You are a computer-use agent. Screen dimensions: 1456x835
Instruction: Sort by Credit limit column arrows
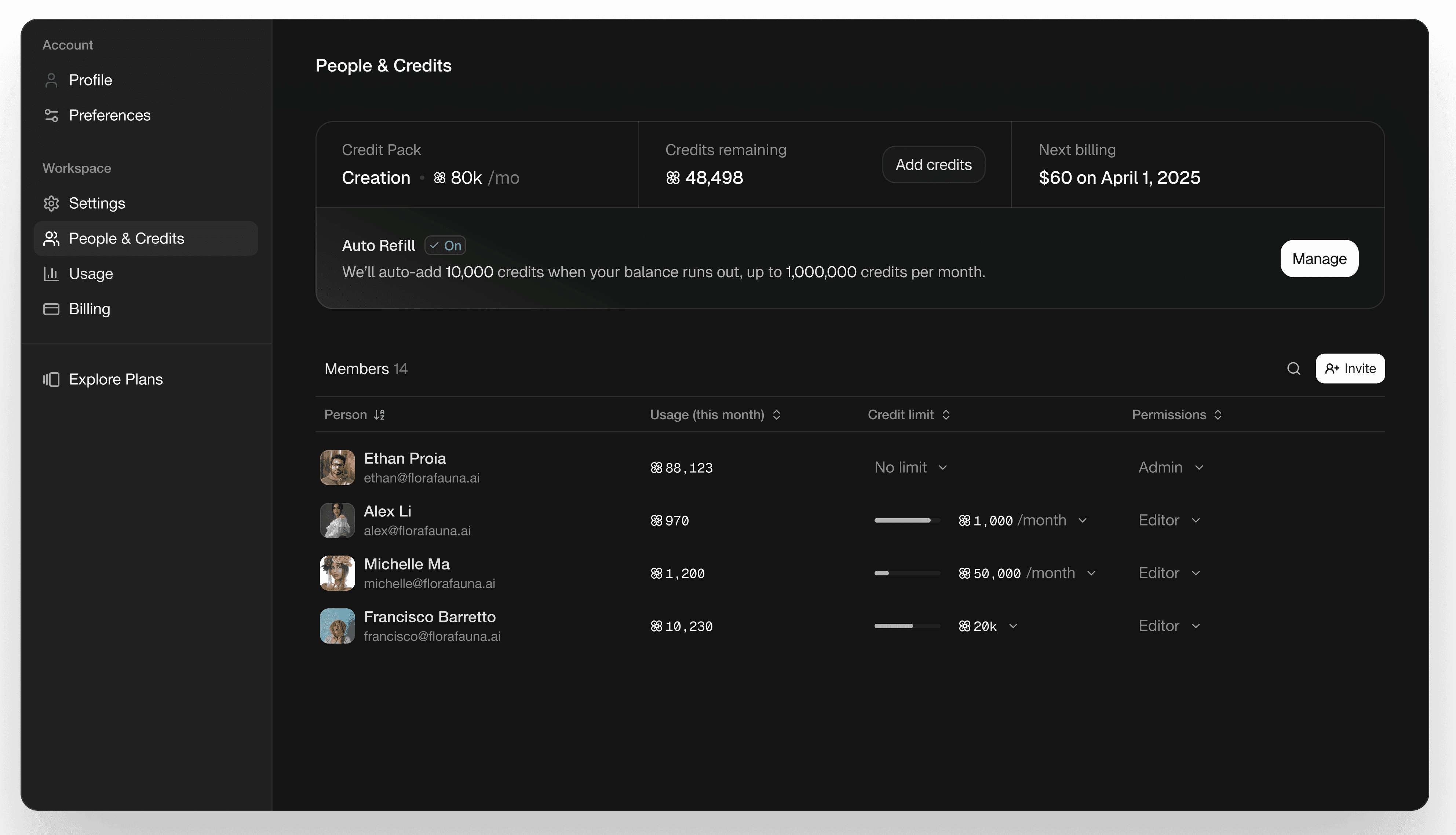(x=946, y=415)
